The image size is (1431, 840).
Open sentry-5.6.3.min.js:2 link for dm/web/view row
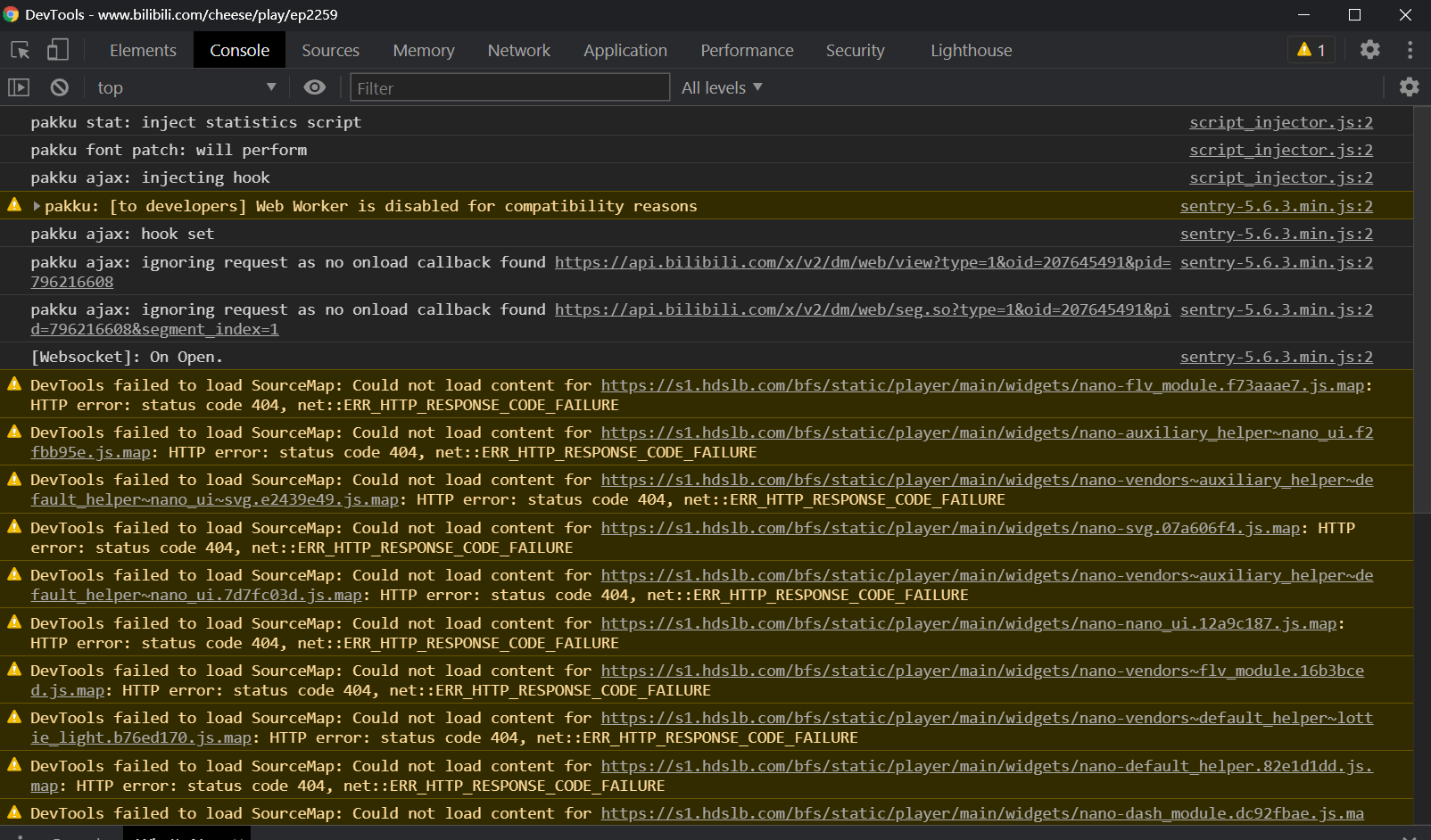[1276, 262]
